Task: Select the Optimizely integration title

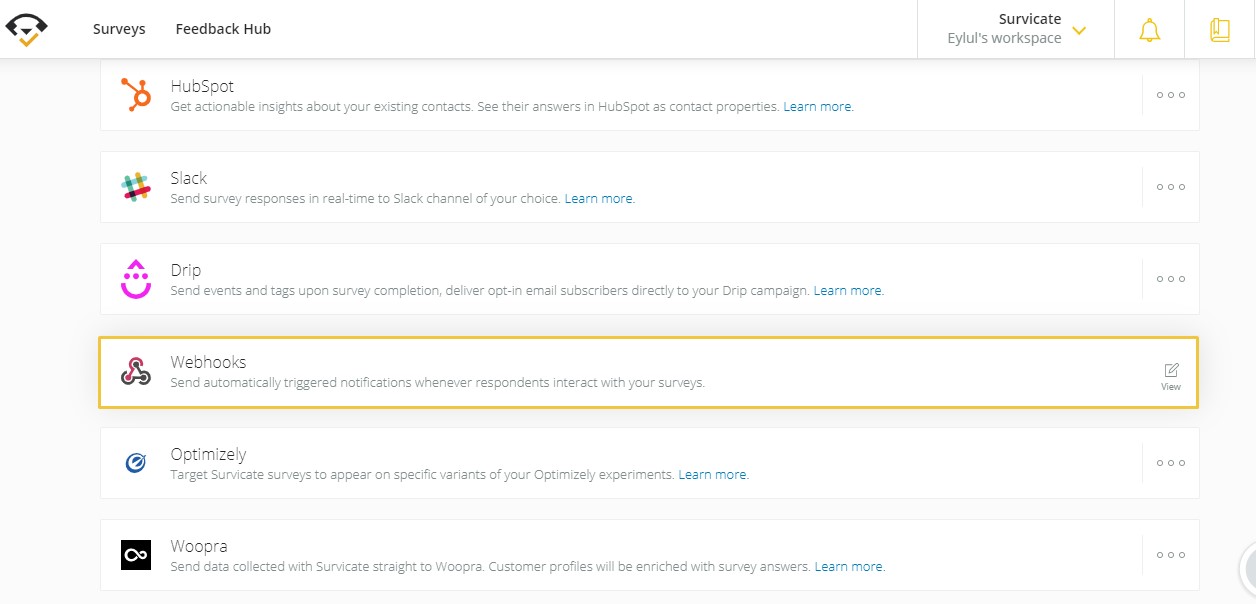Action: (x=208, y=455)
